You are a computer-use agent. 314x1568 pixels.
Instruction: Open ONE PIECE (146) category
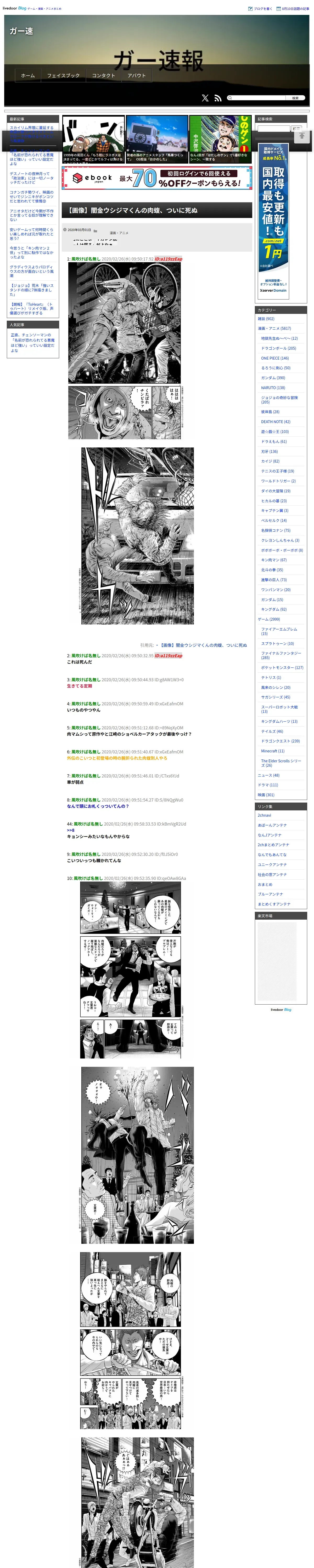click(x=275, y=359)
